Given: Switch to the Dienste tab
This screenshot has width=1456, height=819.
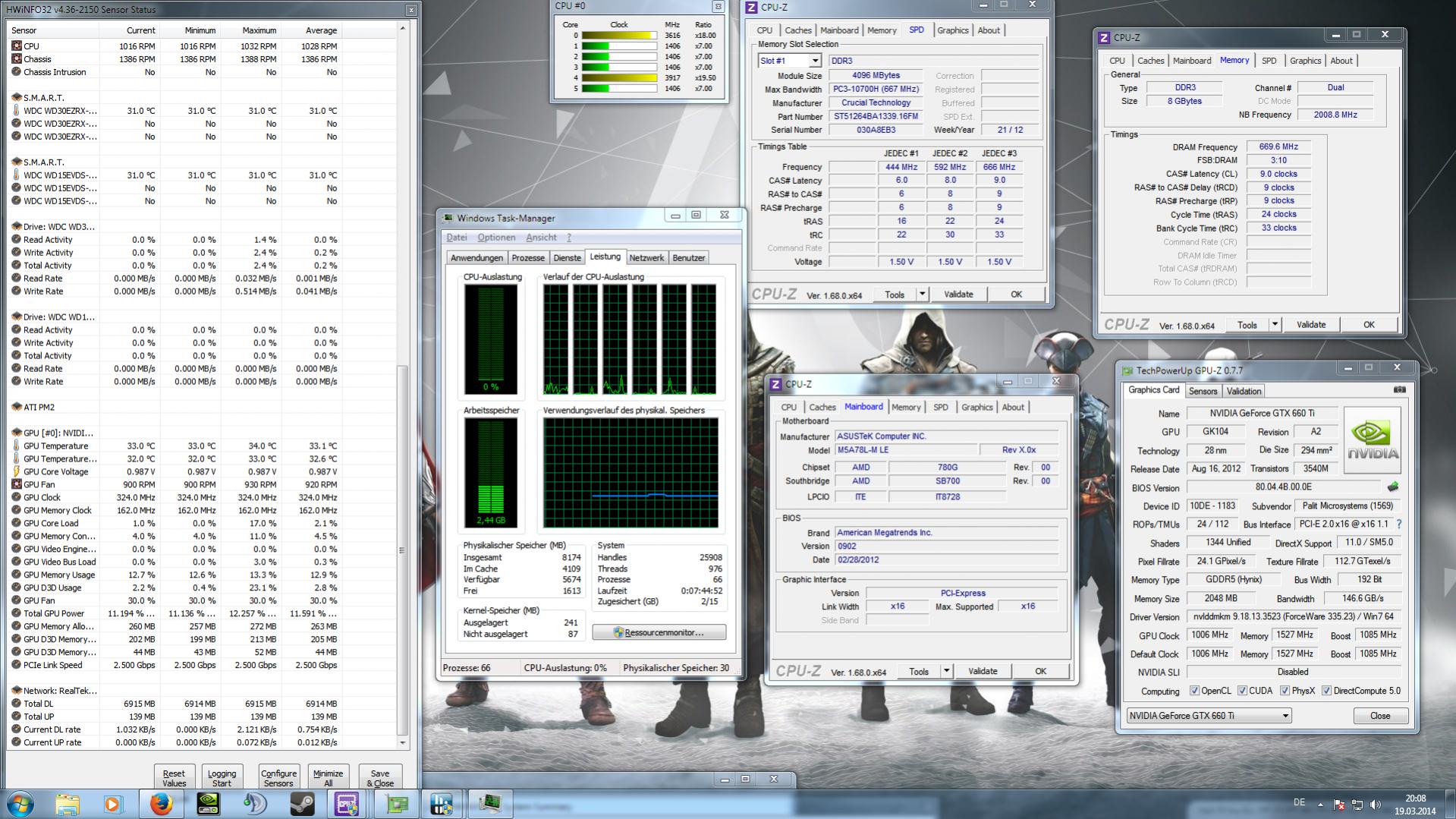Looking at the screenshot, I should point(568,258).
